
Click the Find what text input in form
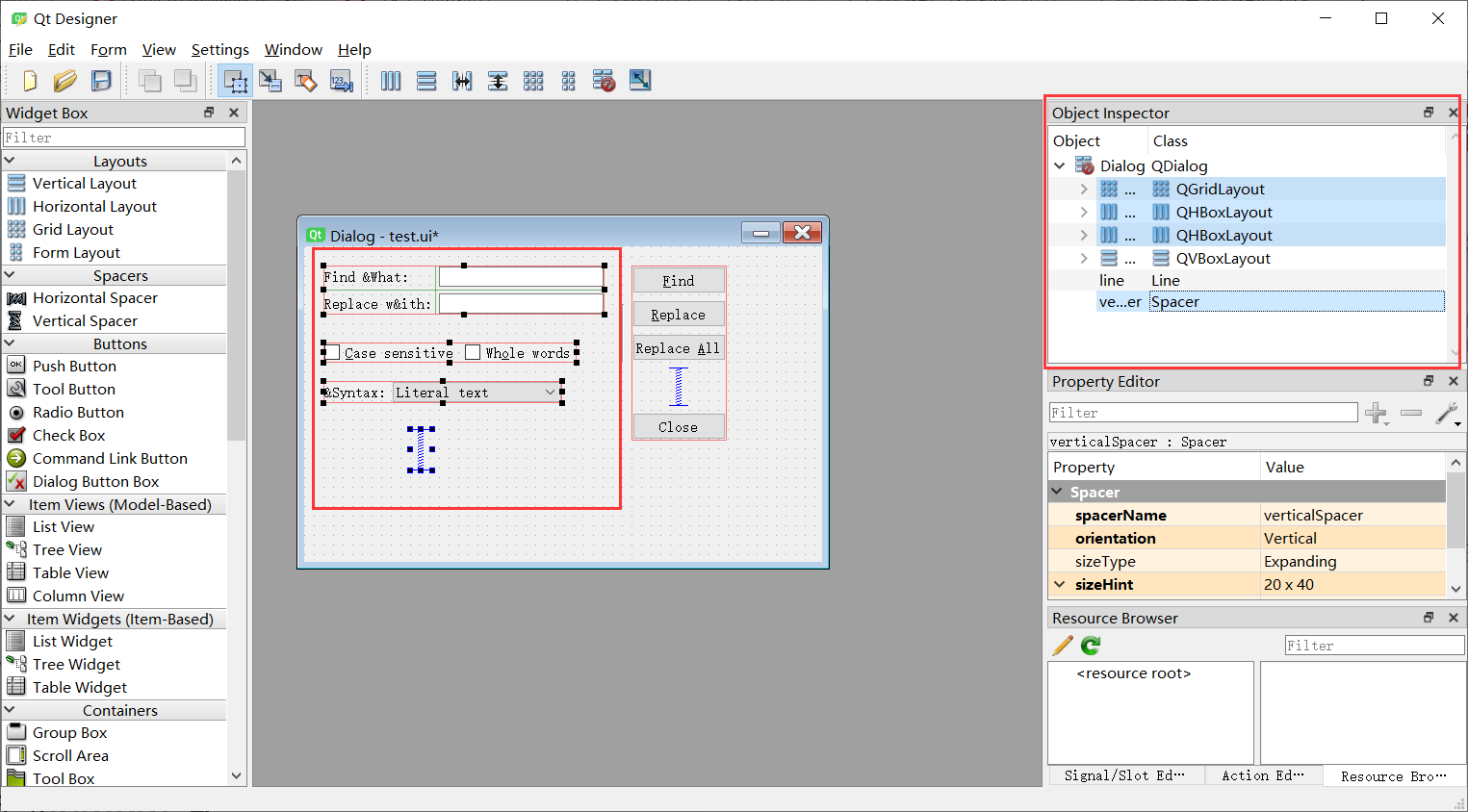(x=521, y=277)
